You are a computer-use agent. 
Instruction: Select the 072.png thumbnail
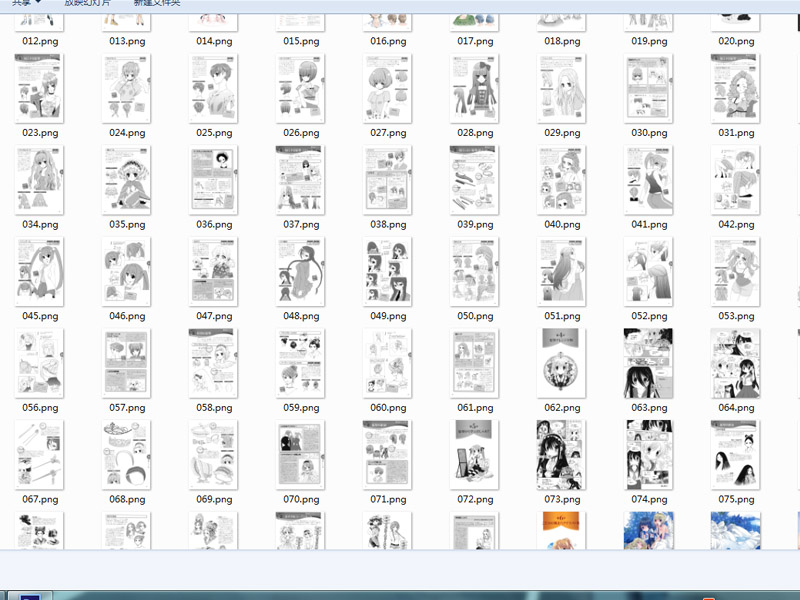pyautogui.click(x=474, y=455)
